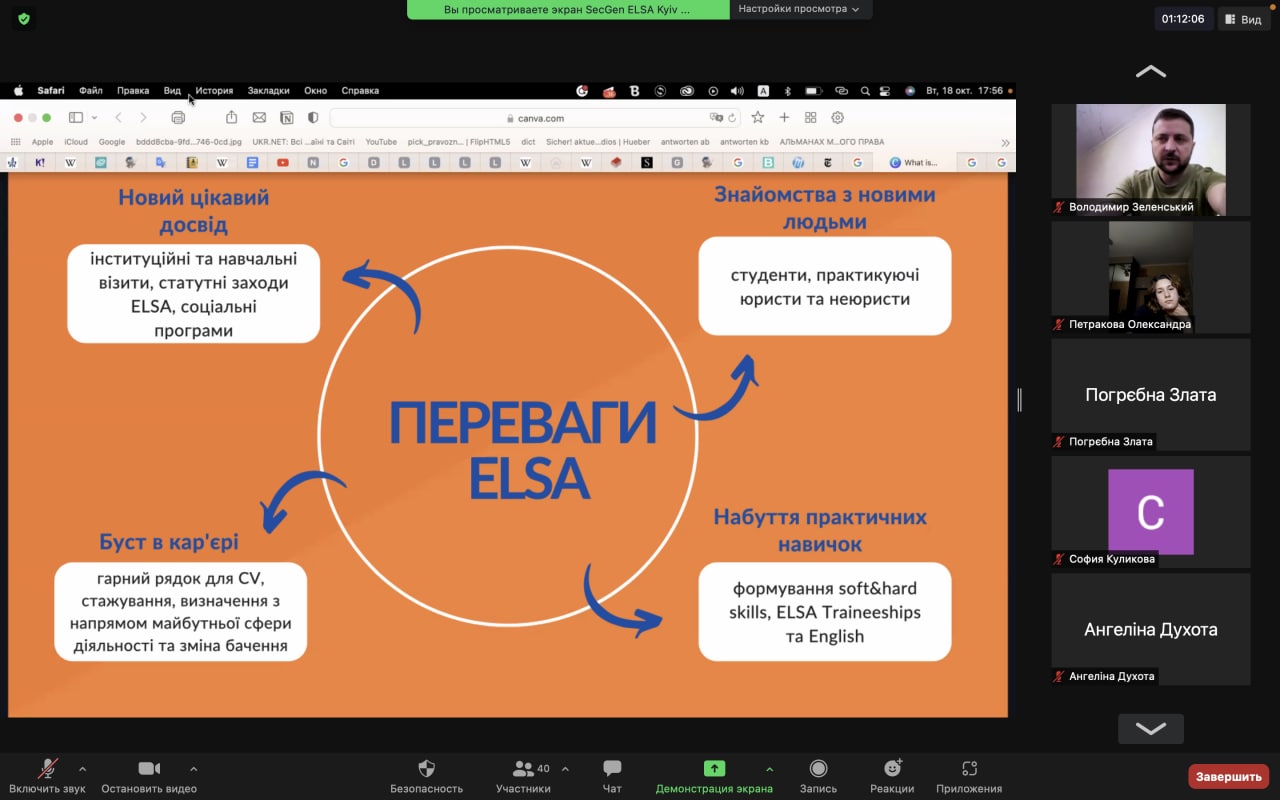Open the Закладки menu
This screenshot has width=1280, height=800.
pos(268,90)
